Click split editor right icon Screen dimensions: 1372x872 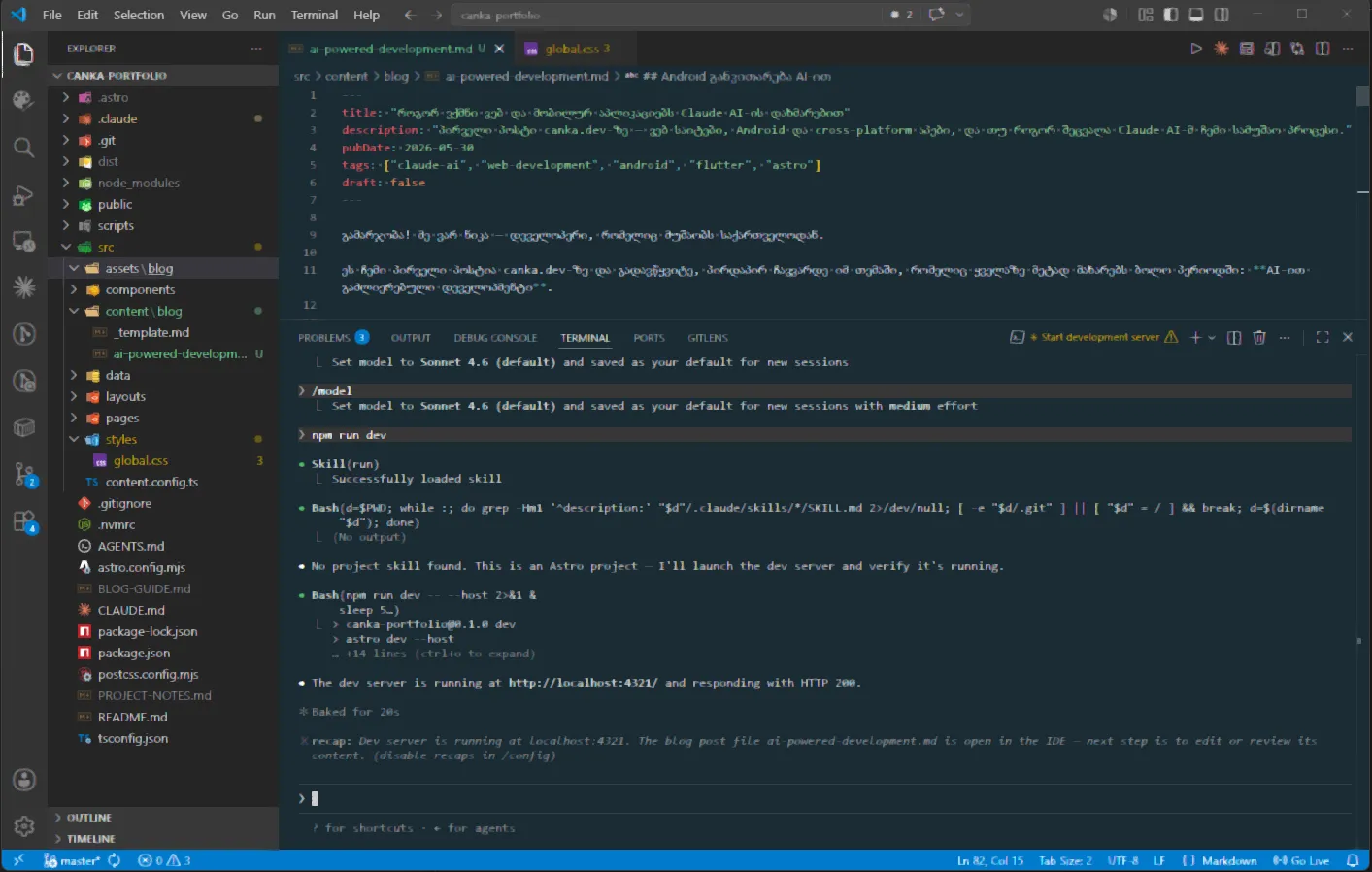(x=1322, y=49)
